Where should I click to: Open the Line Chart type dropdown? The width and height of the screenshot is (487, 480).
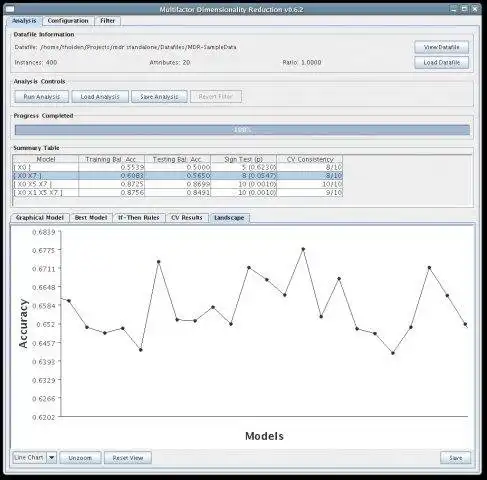coord(34,457)
